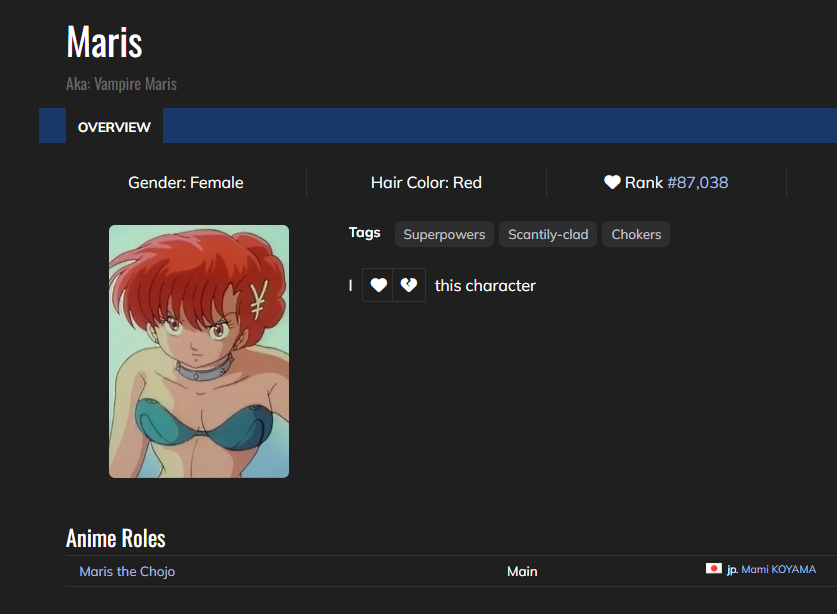Open the Chokers tag
837x614 pixels.
tap(636, 234)
